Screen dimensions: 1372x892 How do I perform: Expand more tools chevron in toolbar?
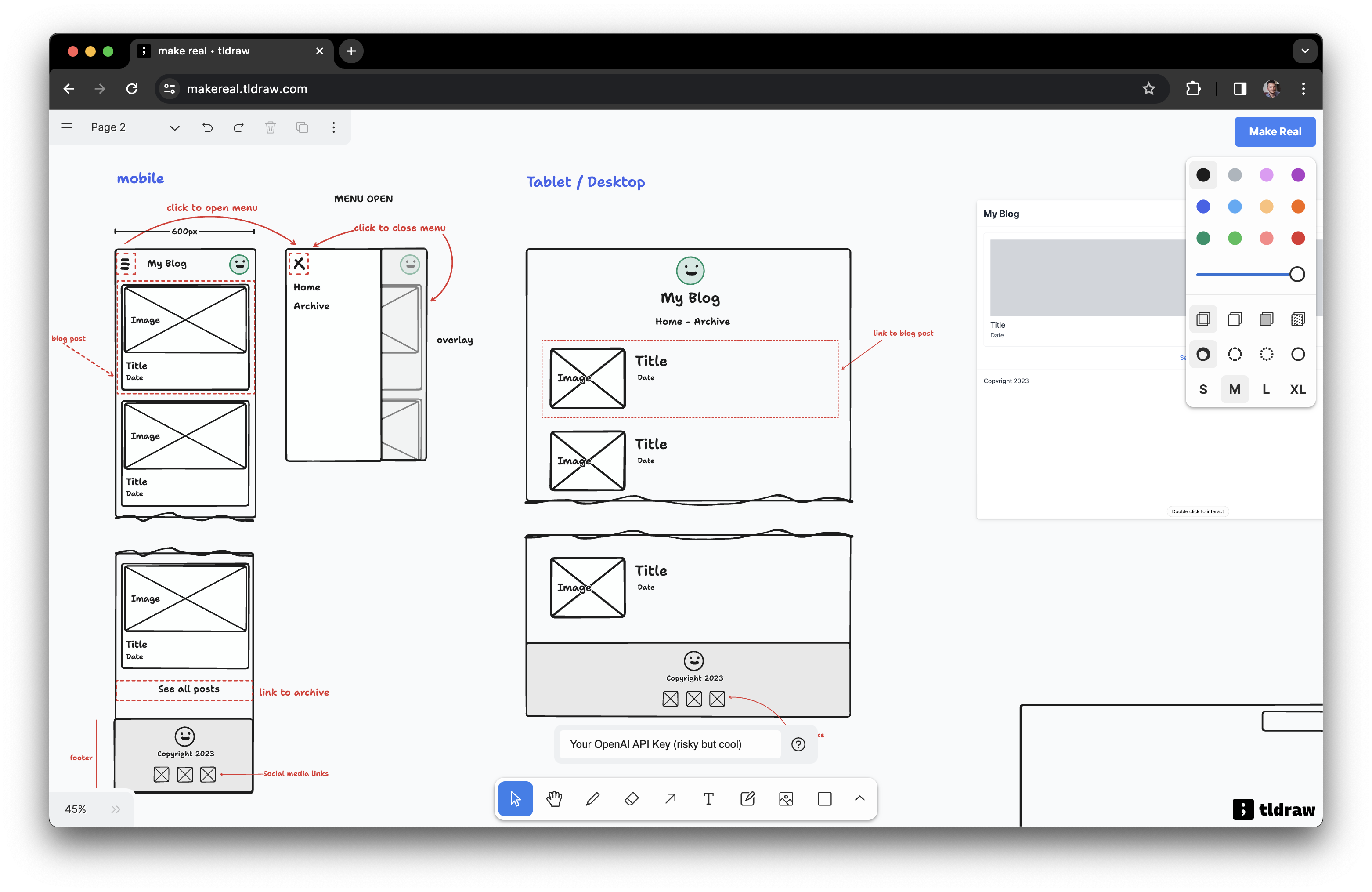(x=859, y=798)
